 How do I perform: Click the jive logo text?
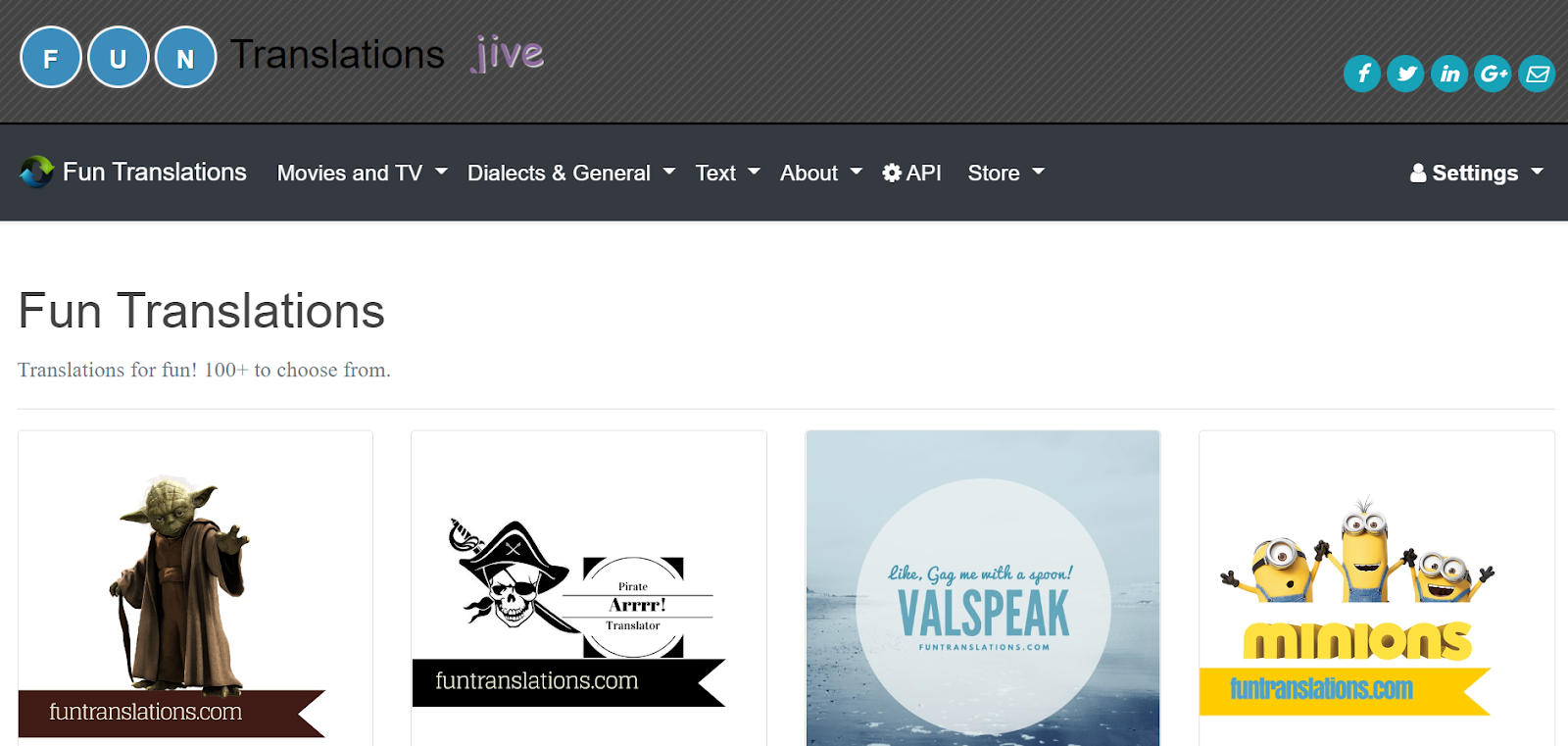coord(508,54)
